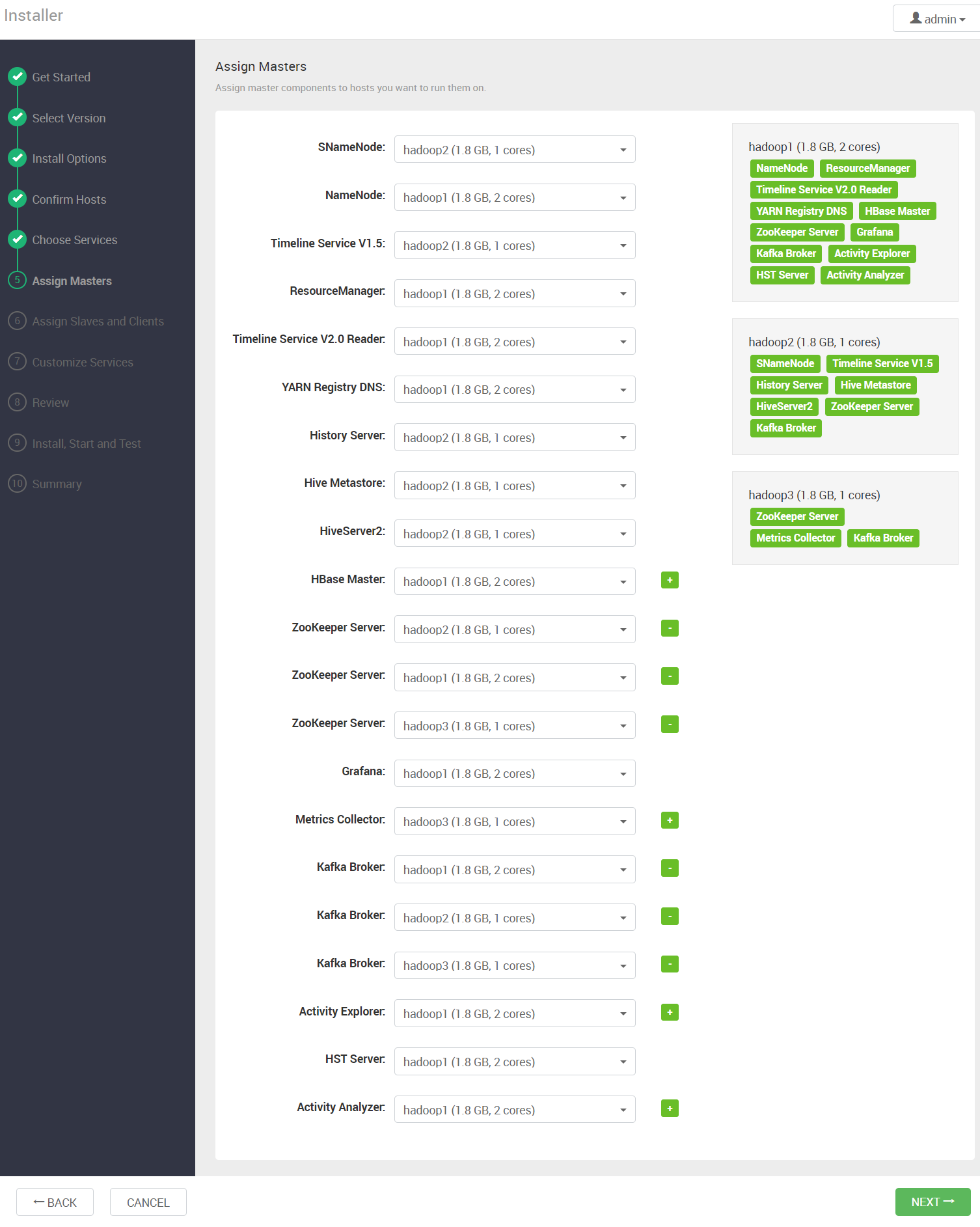Screen dimensions: 980x1227
Task: Open the SNameNode host dropdown
Action: [515, 150]
